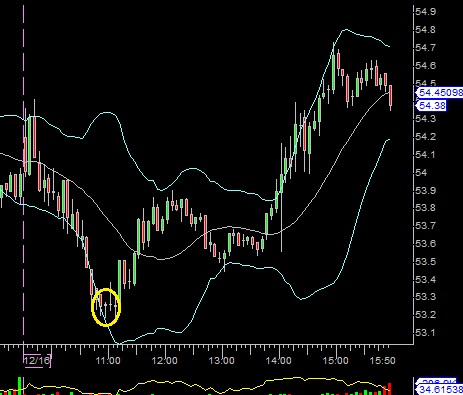Select the 54.7 price axis label

coord(425,48)
